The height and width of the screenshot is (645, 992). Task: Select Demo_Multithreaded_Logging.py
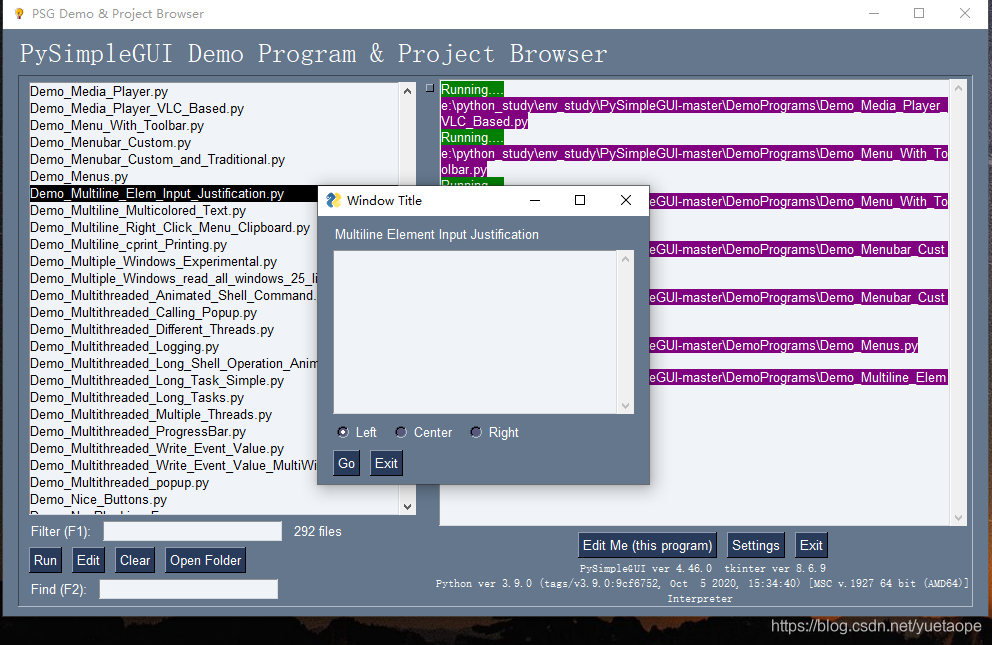point(173,347)
